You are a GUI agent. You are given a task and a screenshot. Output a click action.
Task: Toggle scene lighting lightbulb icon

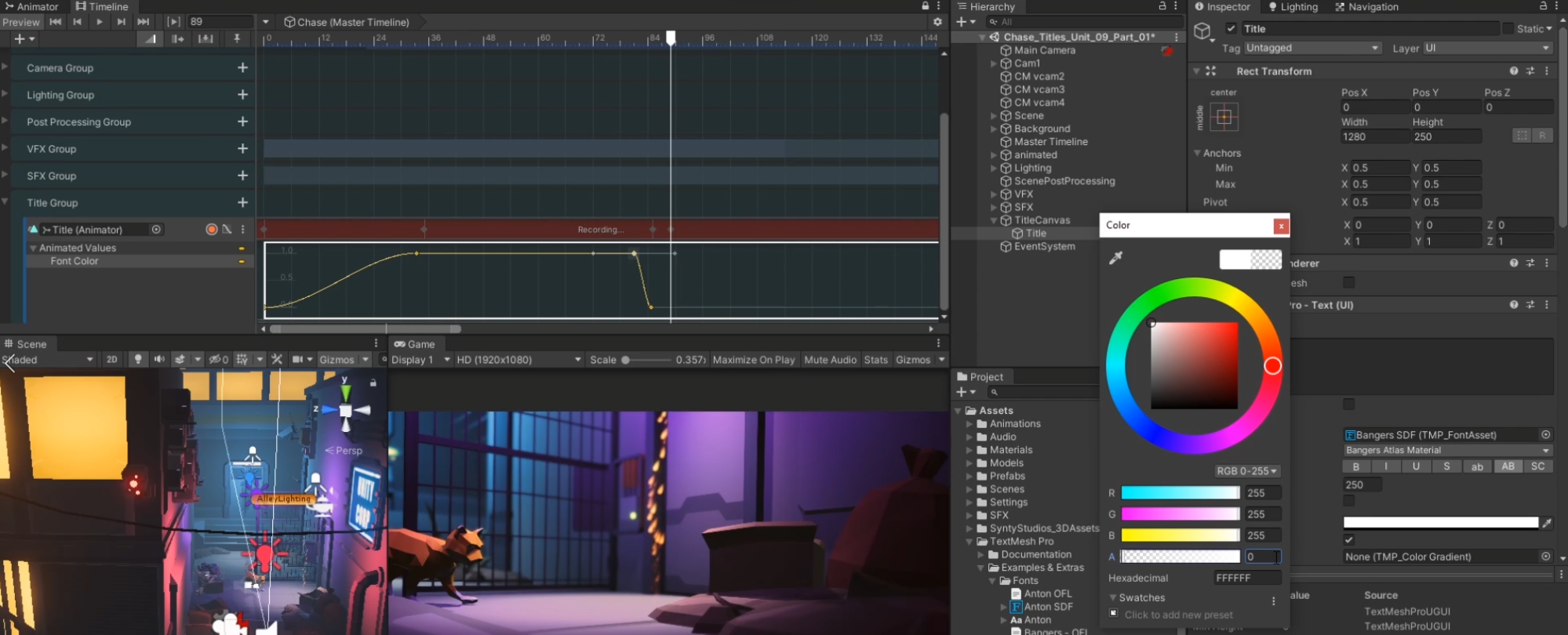[138, 360]
